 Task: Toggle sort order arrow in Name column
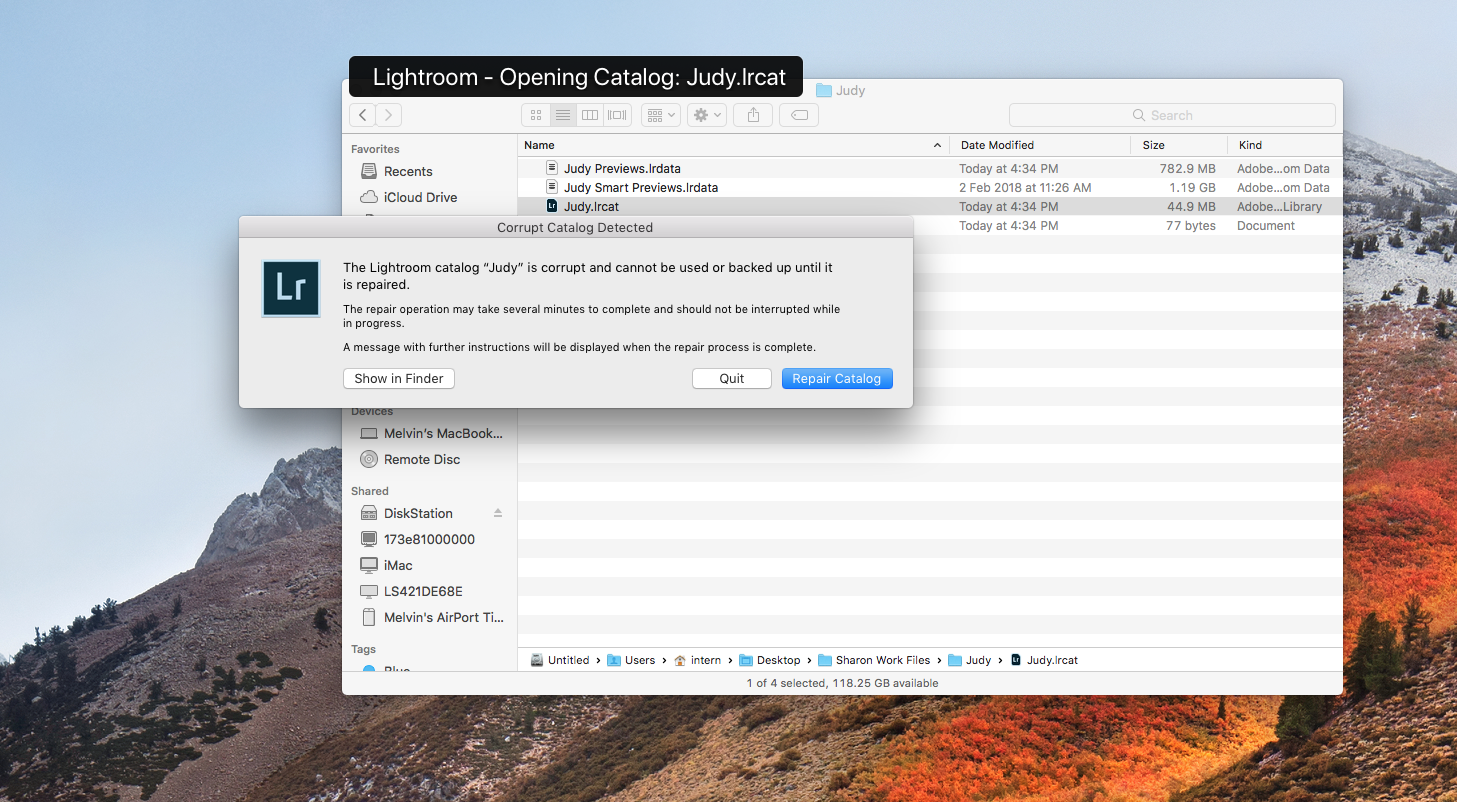937,146
